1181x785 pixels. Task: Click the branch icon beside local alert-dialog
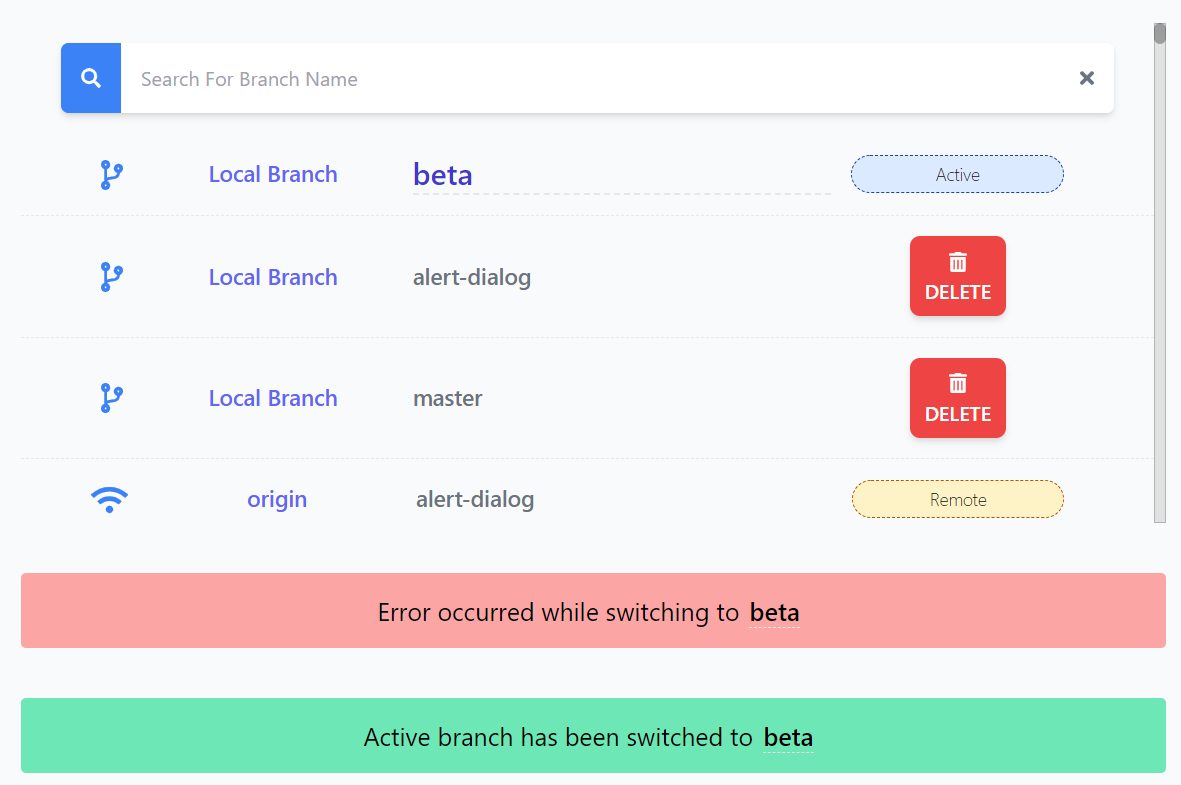pyautogui.click(x=111, y=277)
